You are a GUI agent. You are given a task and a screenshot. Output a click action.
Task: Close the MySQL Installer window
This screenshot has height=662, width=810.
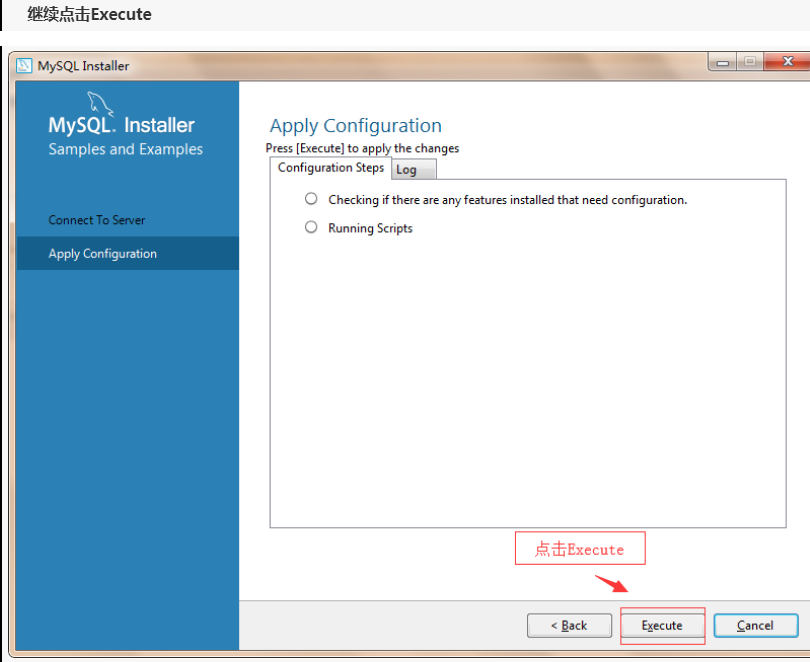(x=787, y=61)
